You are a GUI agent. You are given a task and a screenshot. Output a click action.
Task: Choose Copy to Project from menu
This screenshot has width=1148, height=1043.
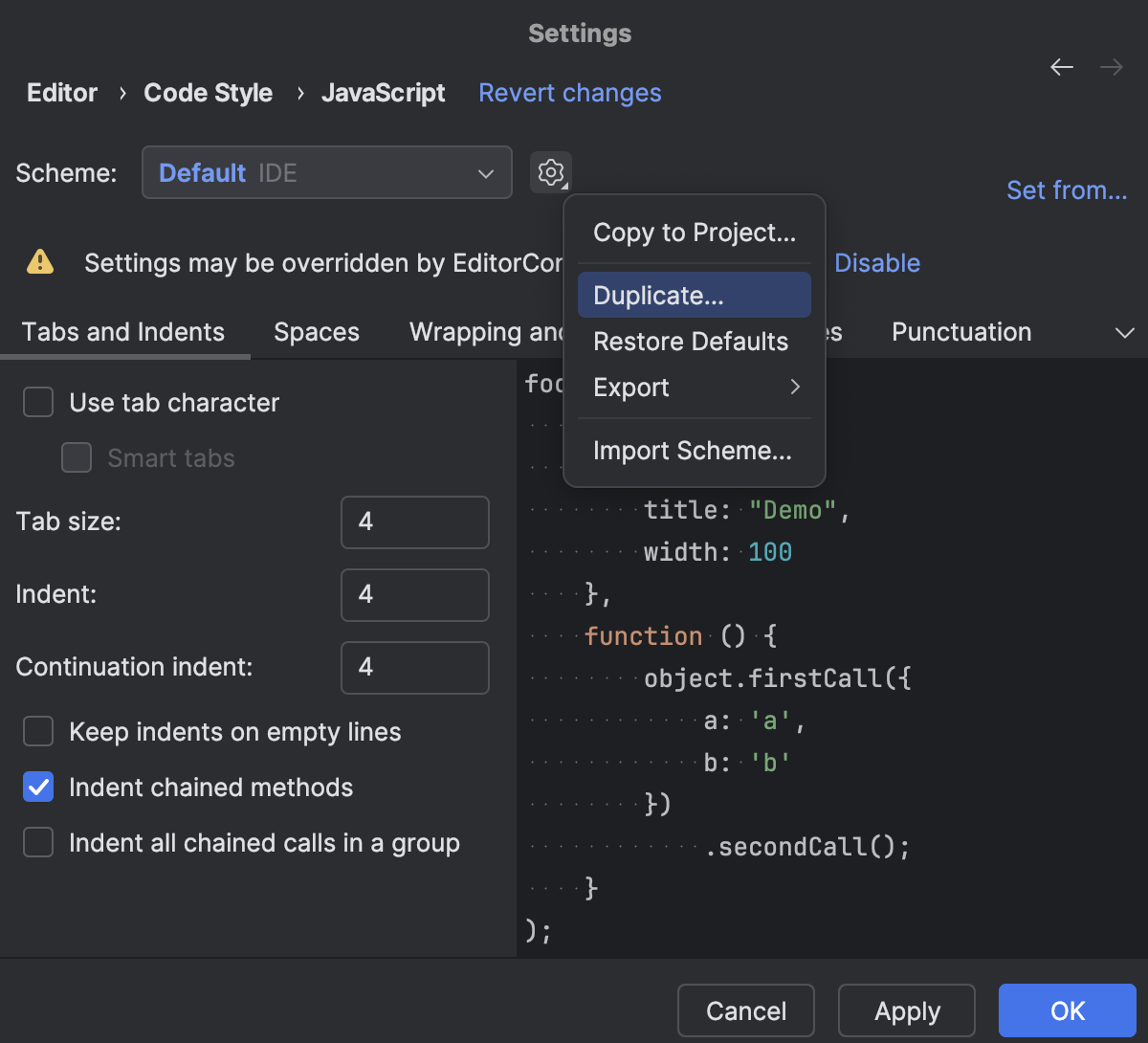click(x=695, y=233)
